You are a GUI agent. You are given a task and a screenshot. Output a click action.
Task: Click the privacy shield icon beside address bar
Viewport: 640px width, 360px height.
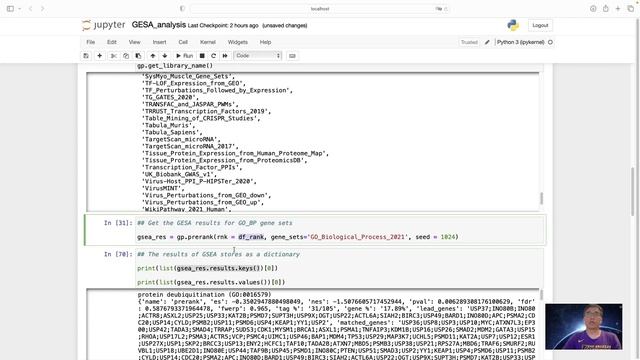coord(182,9)
